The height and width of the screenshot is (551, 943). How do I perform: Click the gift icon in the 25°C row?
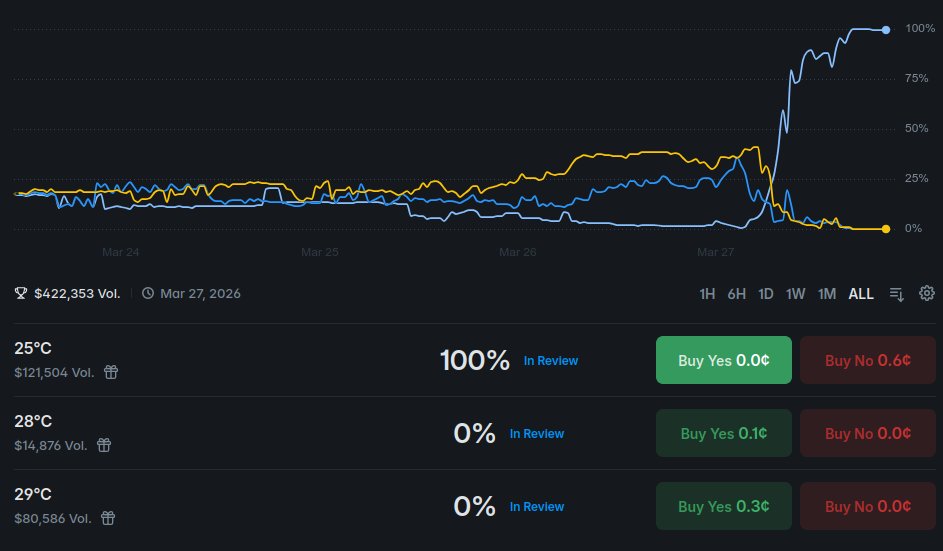click(111, 372)
